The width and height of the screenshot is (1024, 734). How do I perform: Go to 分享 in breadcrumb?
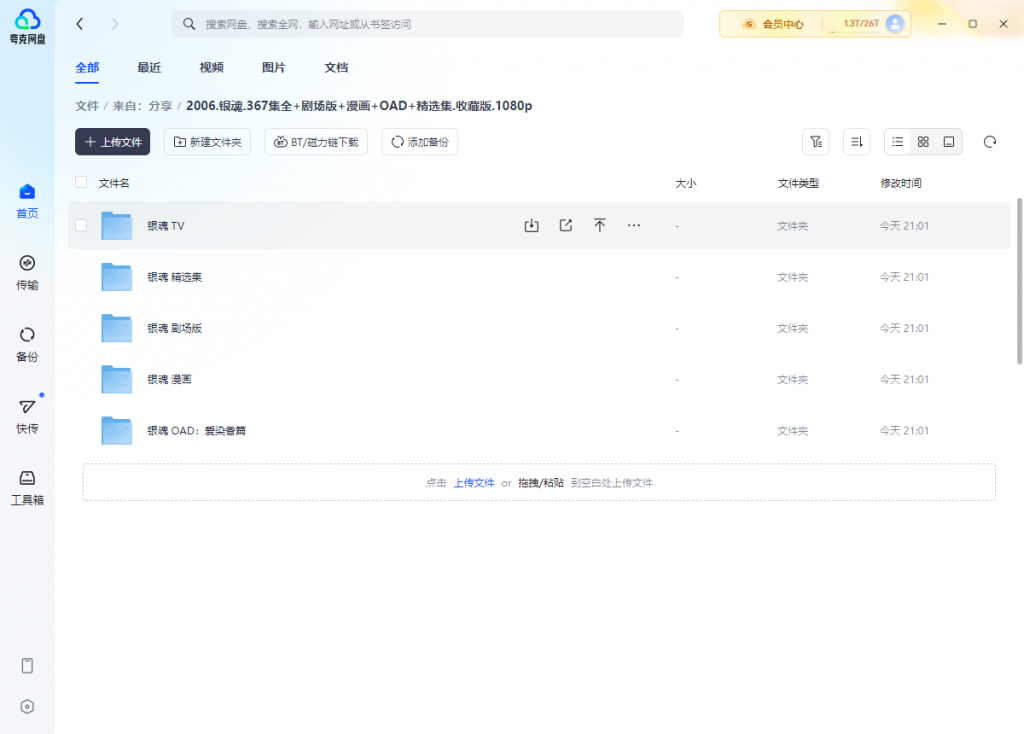point(160,106)
